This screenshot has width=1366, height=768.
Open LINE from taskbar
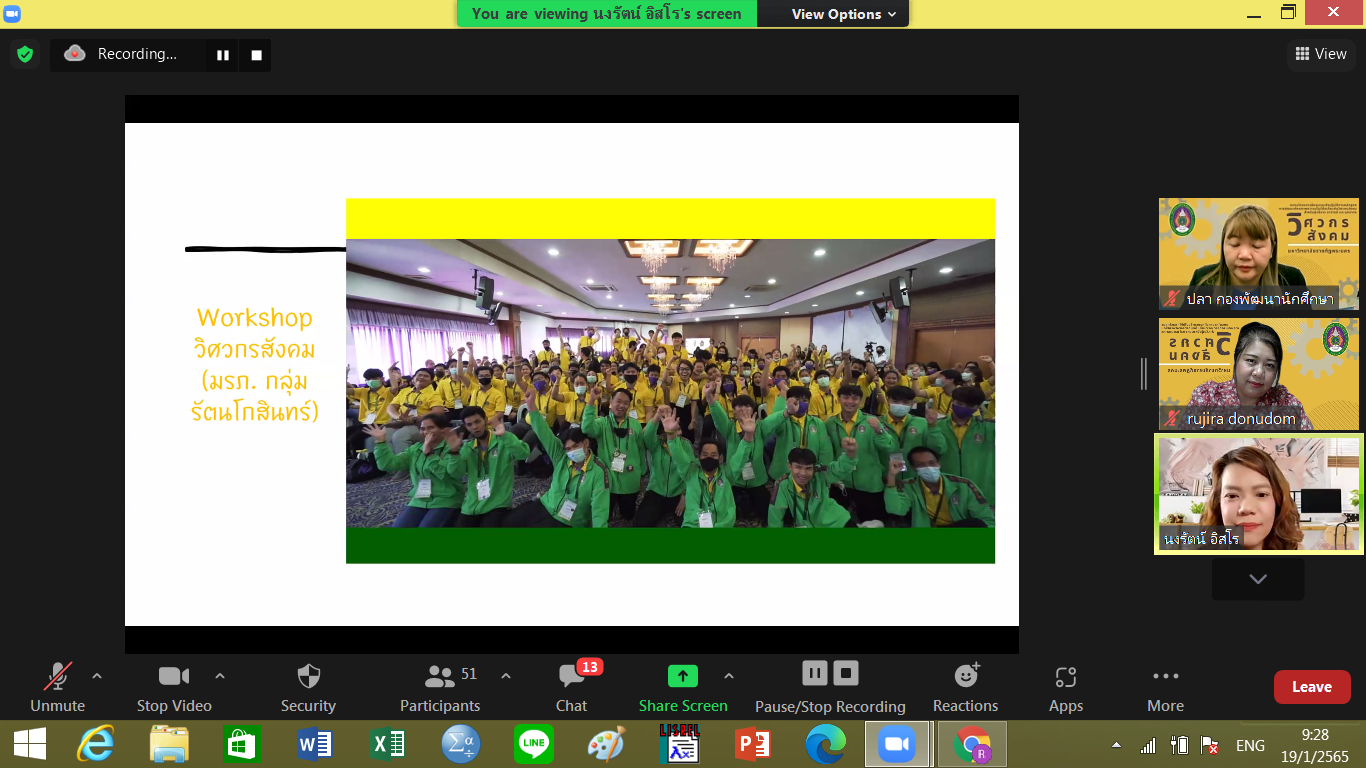[534, 744]
